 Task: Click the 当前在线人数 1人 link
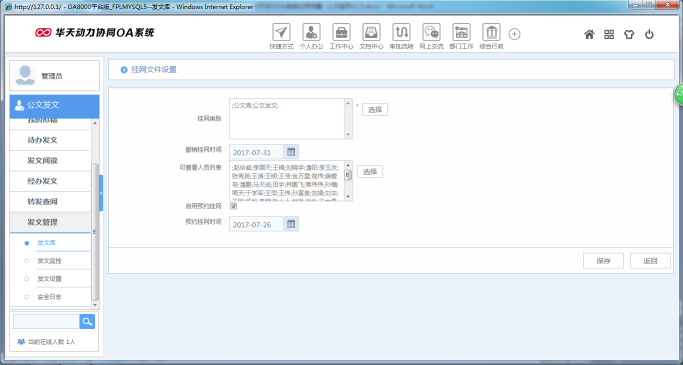coord(52,342)
